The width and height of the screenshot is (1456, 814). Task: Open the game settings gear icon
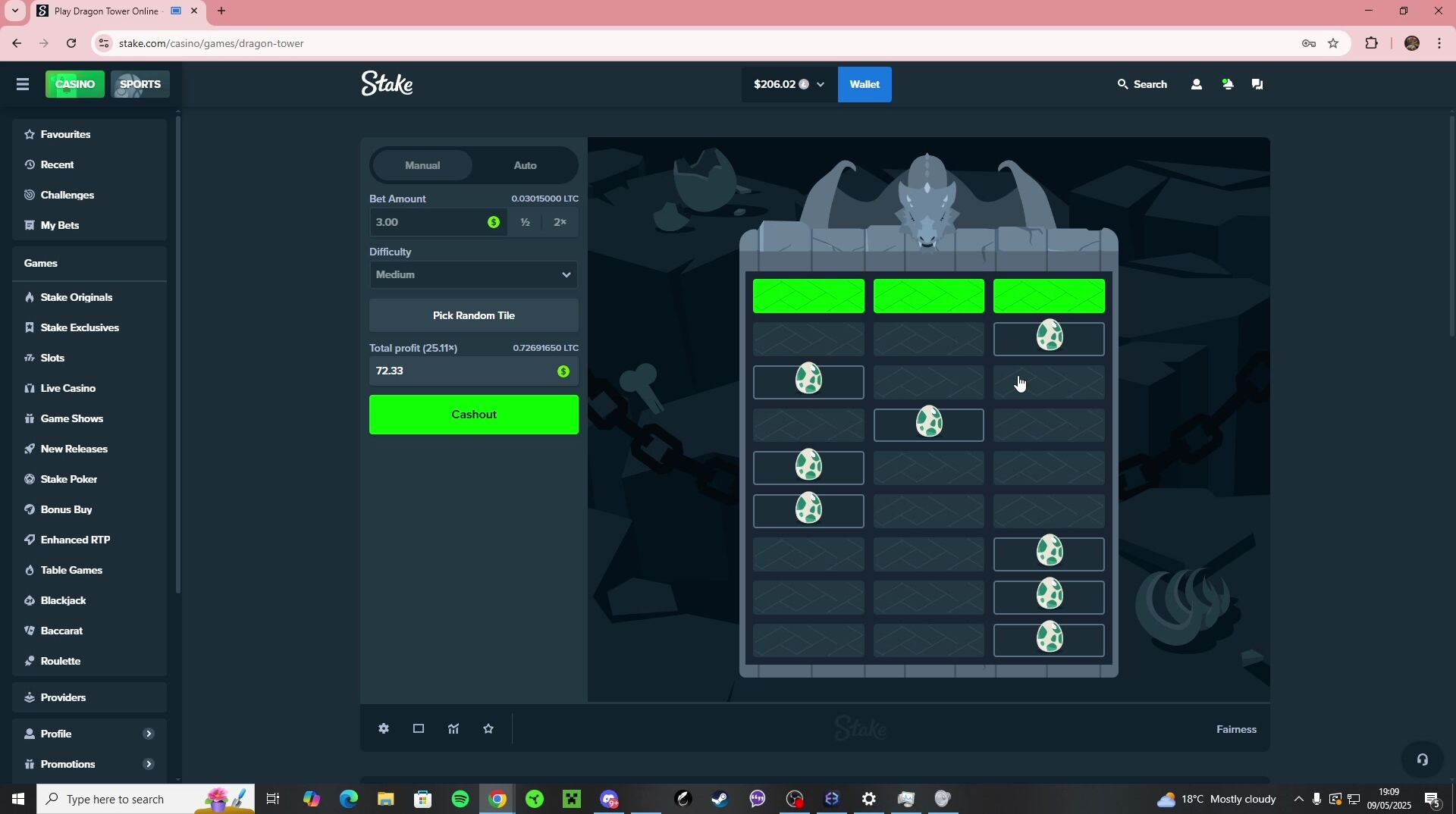(384, 729)
